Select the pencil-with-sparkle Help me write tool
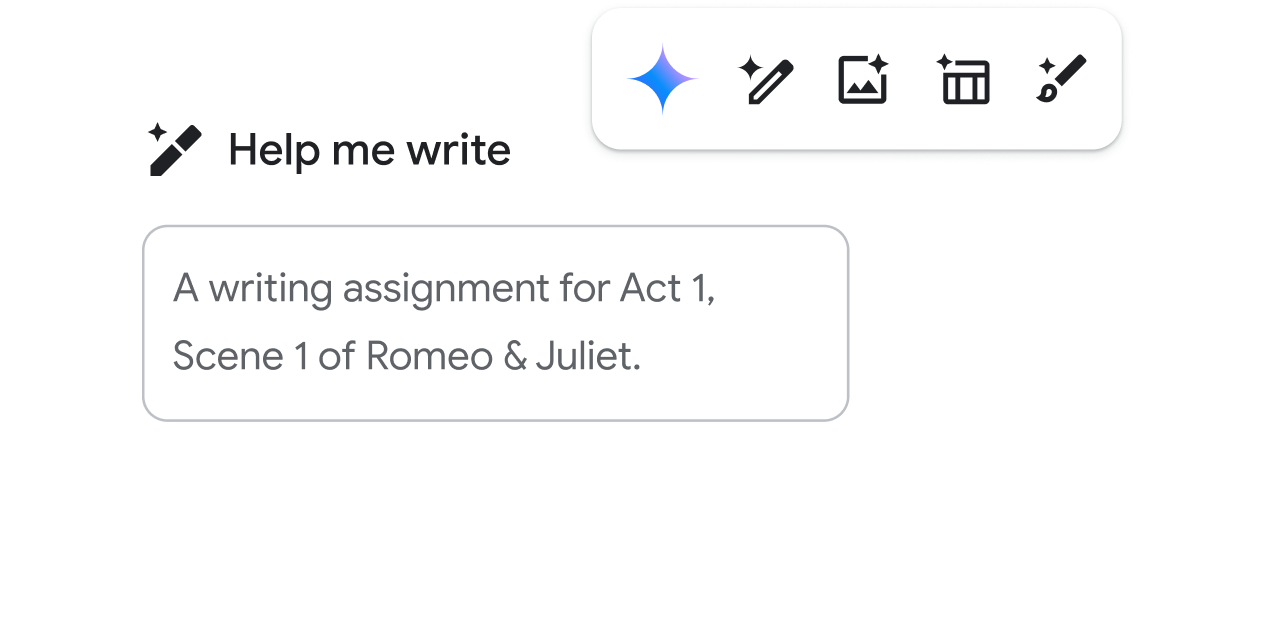The width and height of the screenshot is (1263, 628). pos(766,80)
